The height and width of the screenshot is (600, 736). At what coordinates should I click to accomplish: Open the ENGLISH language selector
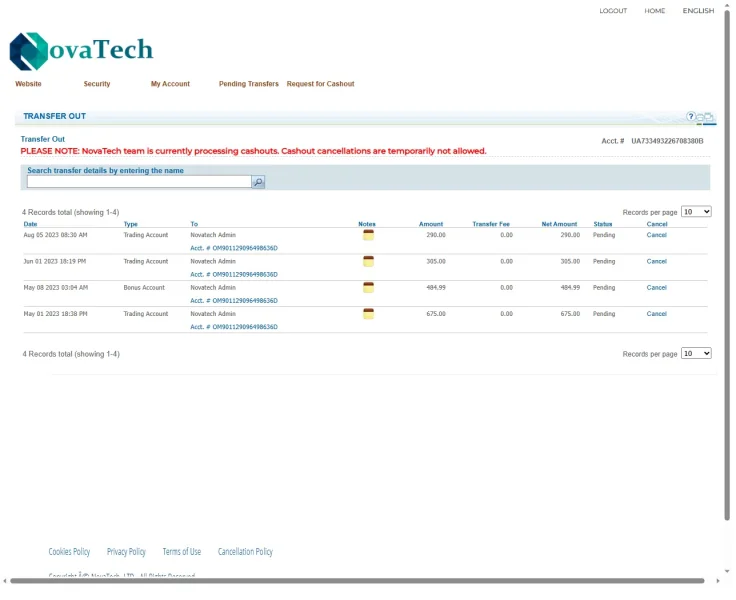698,11
